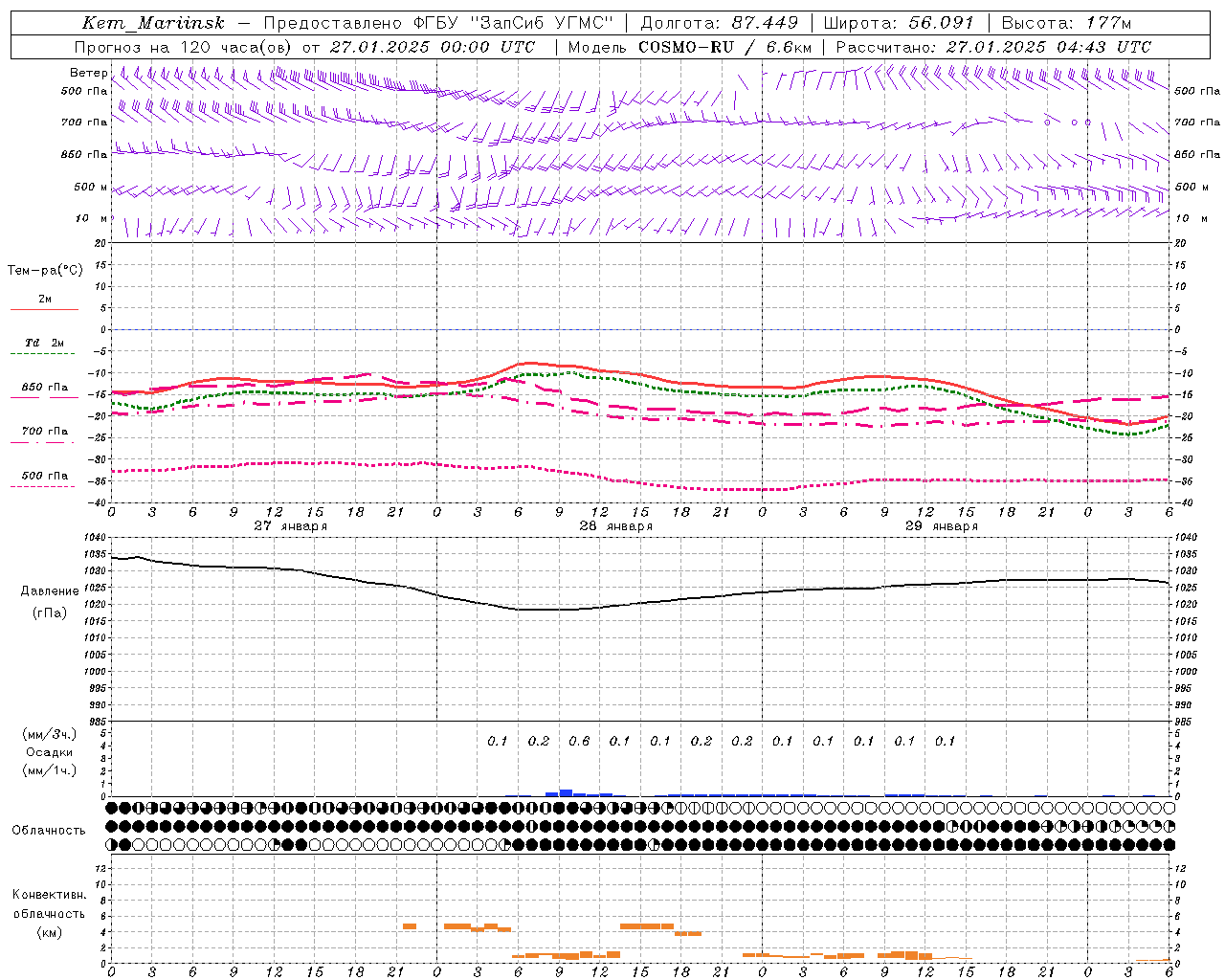Click the 'Облачность' cloudiness label
1225x980 pixels.
(49, 830)
